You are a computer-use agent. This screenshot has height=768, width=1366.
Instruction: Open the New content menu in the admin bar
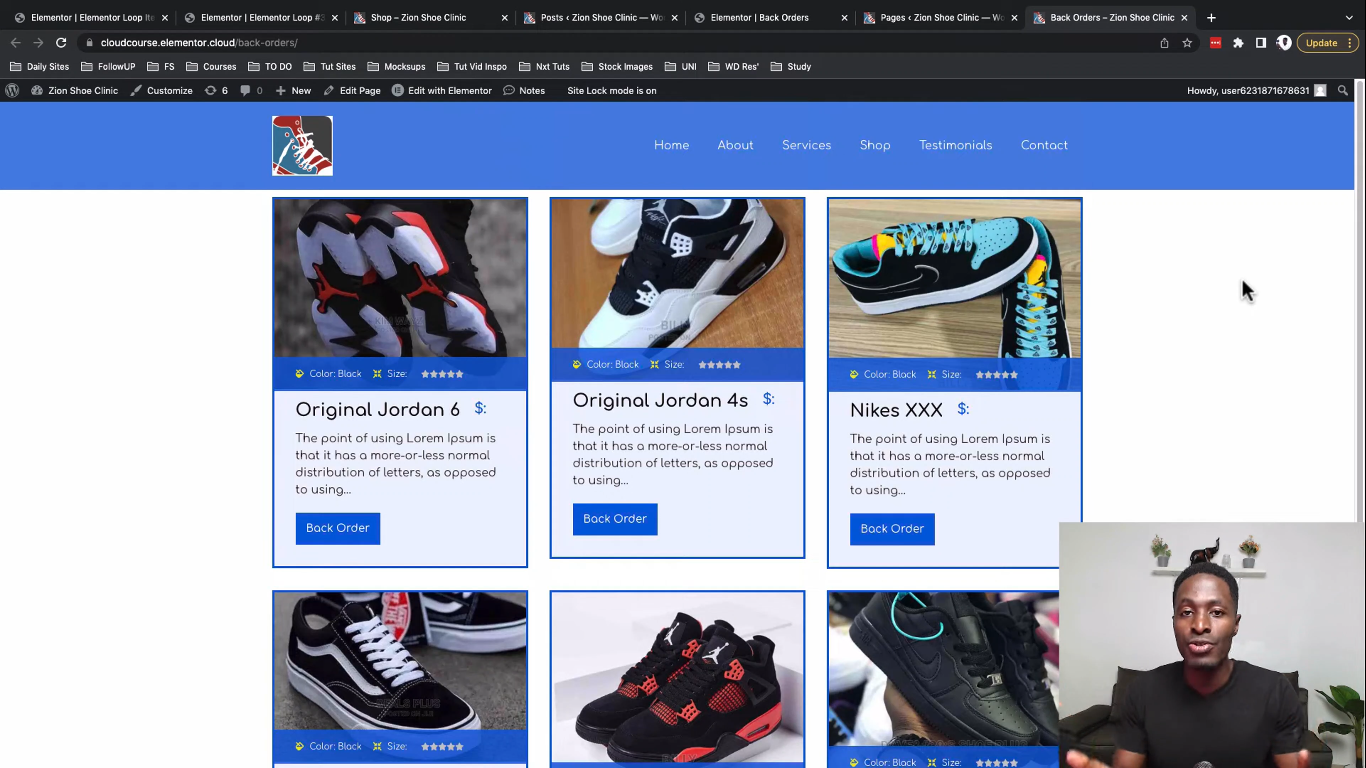tap(293, 90)
